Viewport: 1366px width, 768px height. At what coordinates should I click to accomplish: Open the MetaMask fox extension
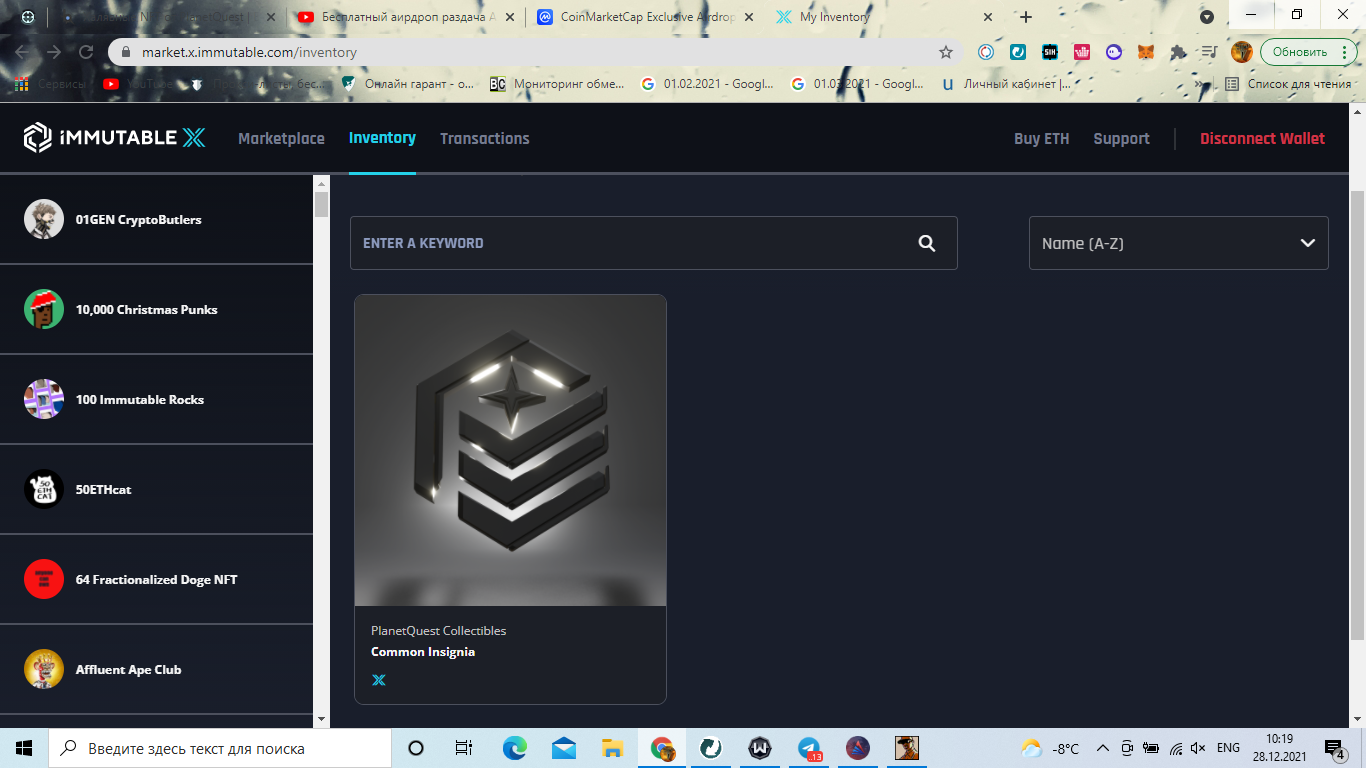click(1146, 52)
